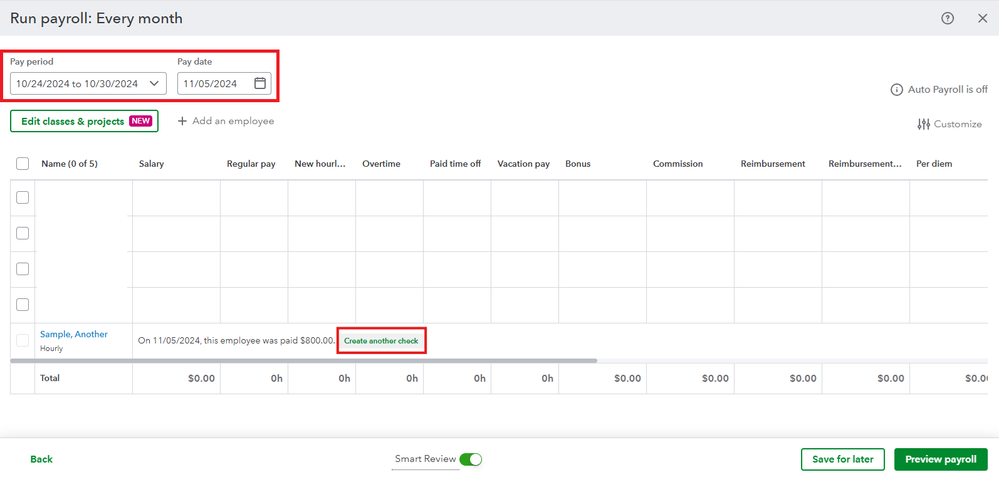The image size is (999, 477).
Task: Click the horizontal table scrollbar
Action: tap(304, 360)
